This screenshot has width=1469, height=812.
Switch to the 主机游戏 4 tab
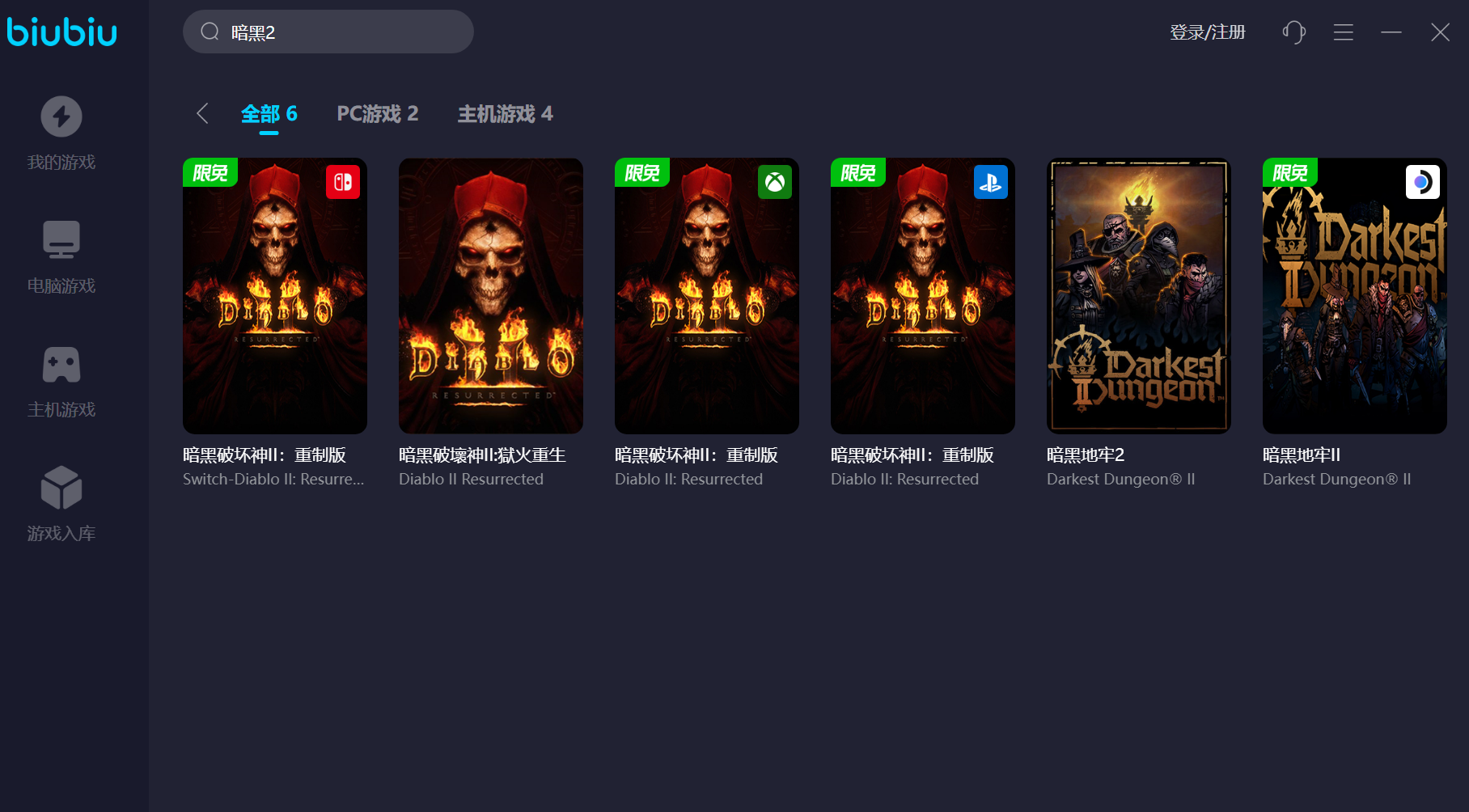click(x=506, y=114)
